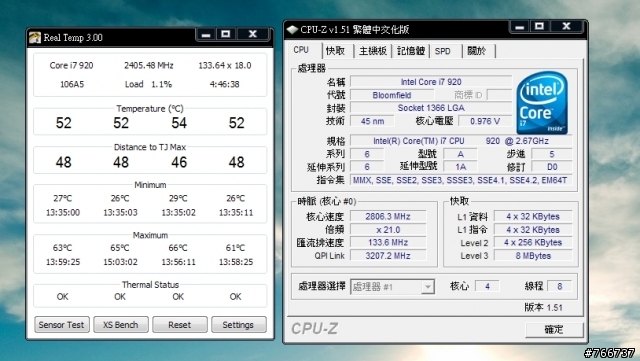Switch to the 主機板 tab

click(x=373, y=51)
